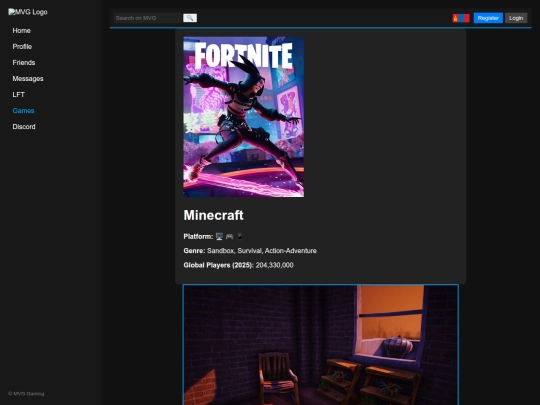
Task: Focus the Search on MVG field
Action: [x=147, y=18]
